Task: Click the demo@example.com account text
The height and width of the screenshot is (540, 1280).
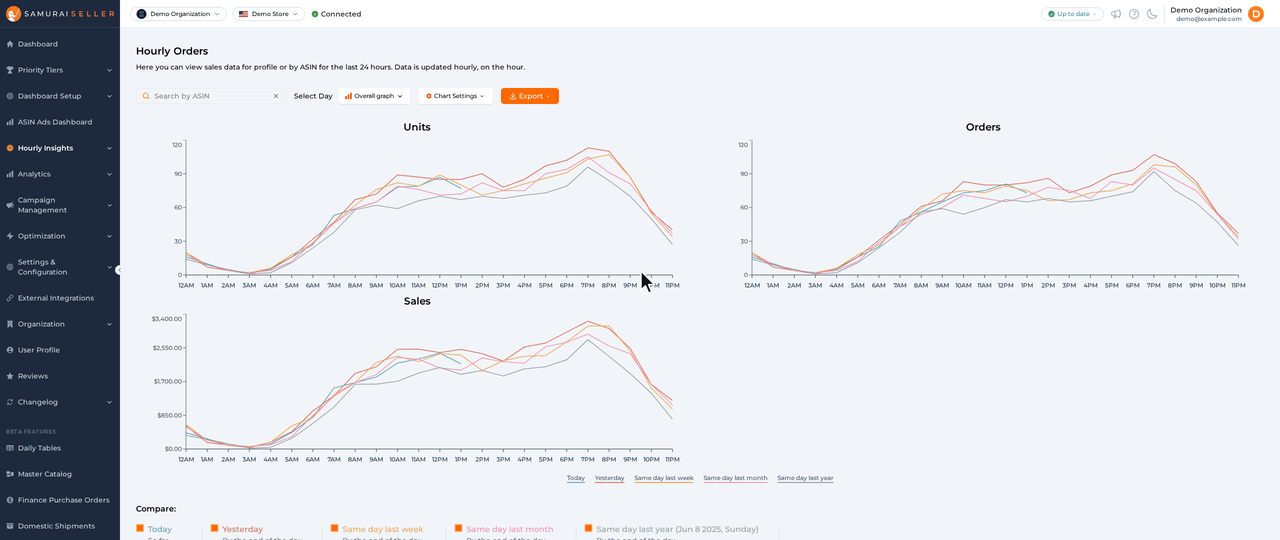Action: pos(1208,19)
